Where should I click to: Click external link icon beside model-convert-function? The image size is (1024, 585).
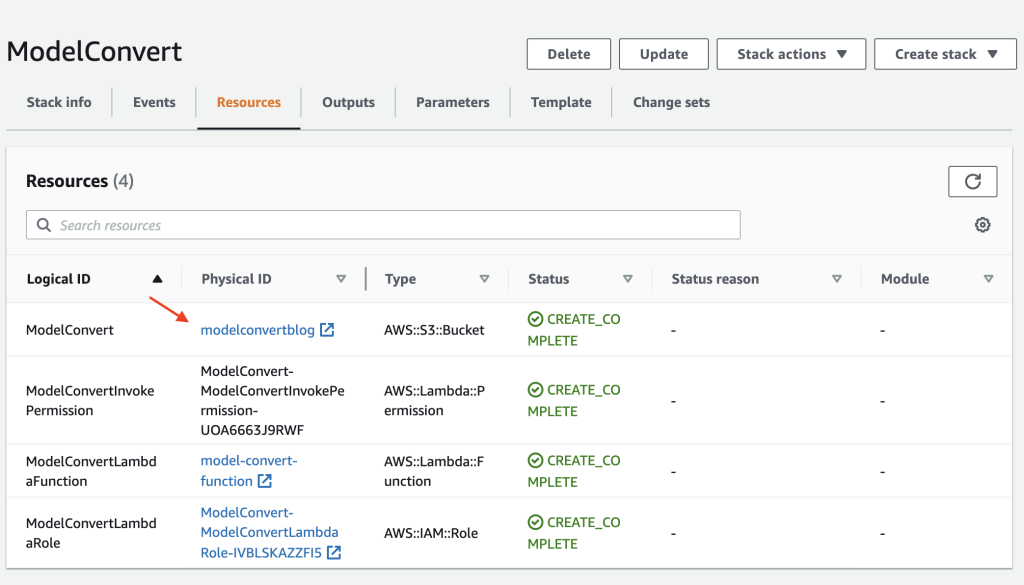(265, 481)
